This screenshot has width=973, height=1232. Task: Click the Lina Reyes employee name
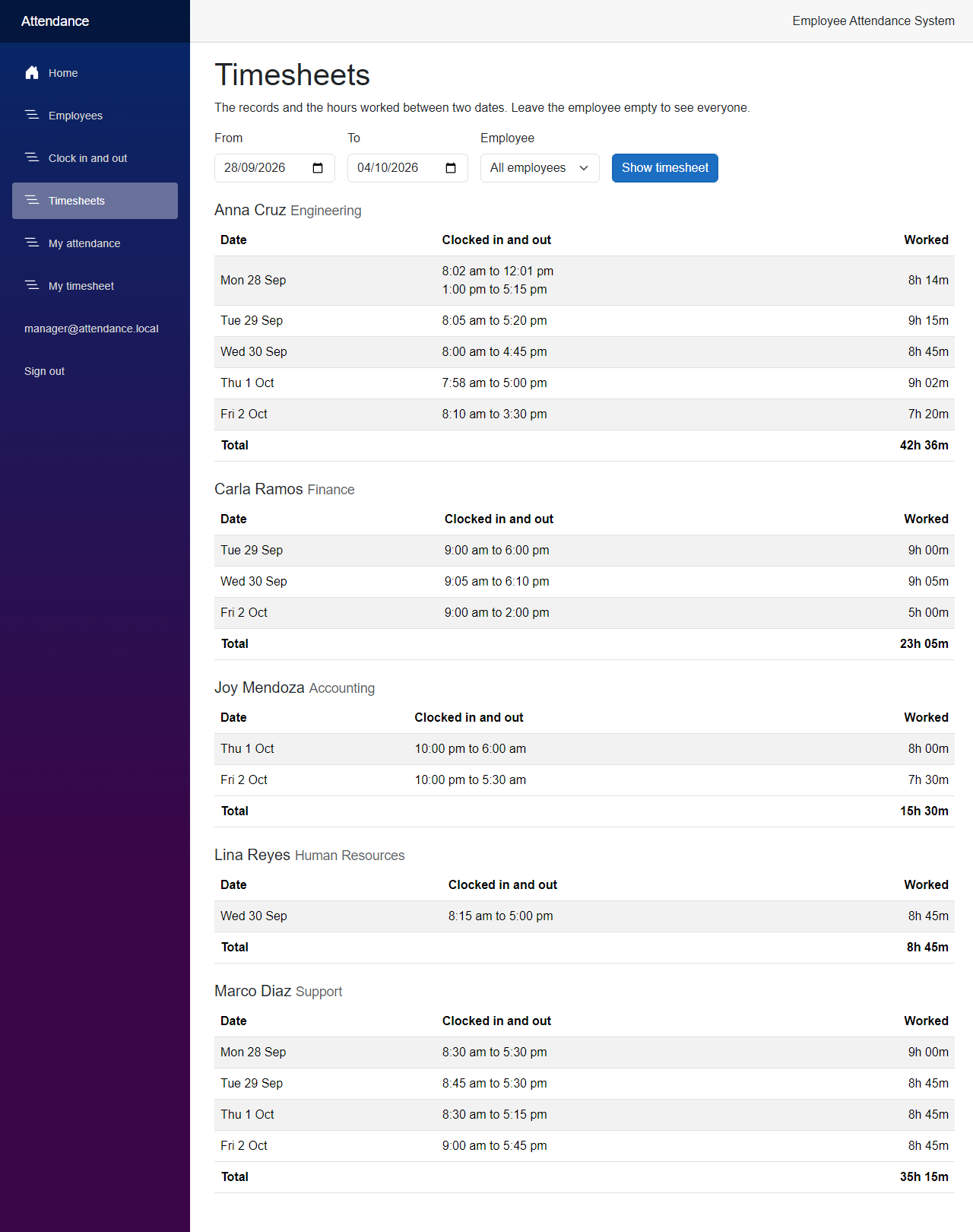coord(252,855)
